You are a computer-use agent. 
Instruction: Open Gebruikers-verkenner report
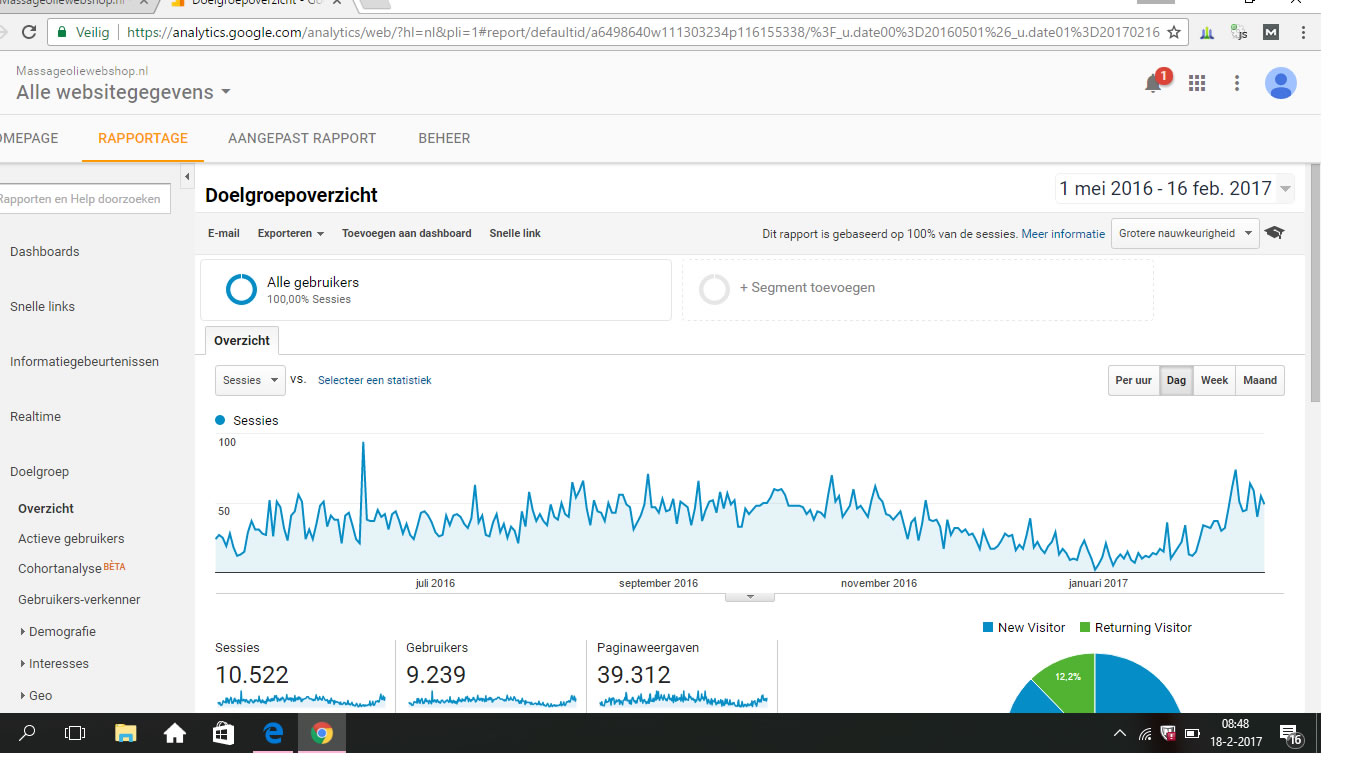(x=79, y=600)
